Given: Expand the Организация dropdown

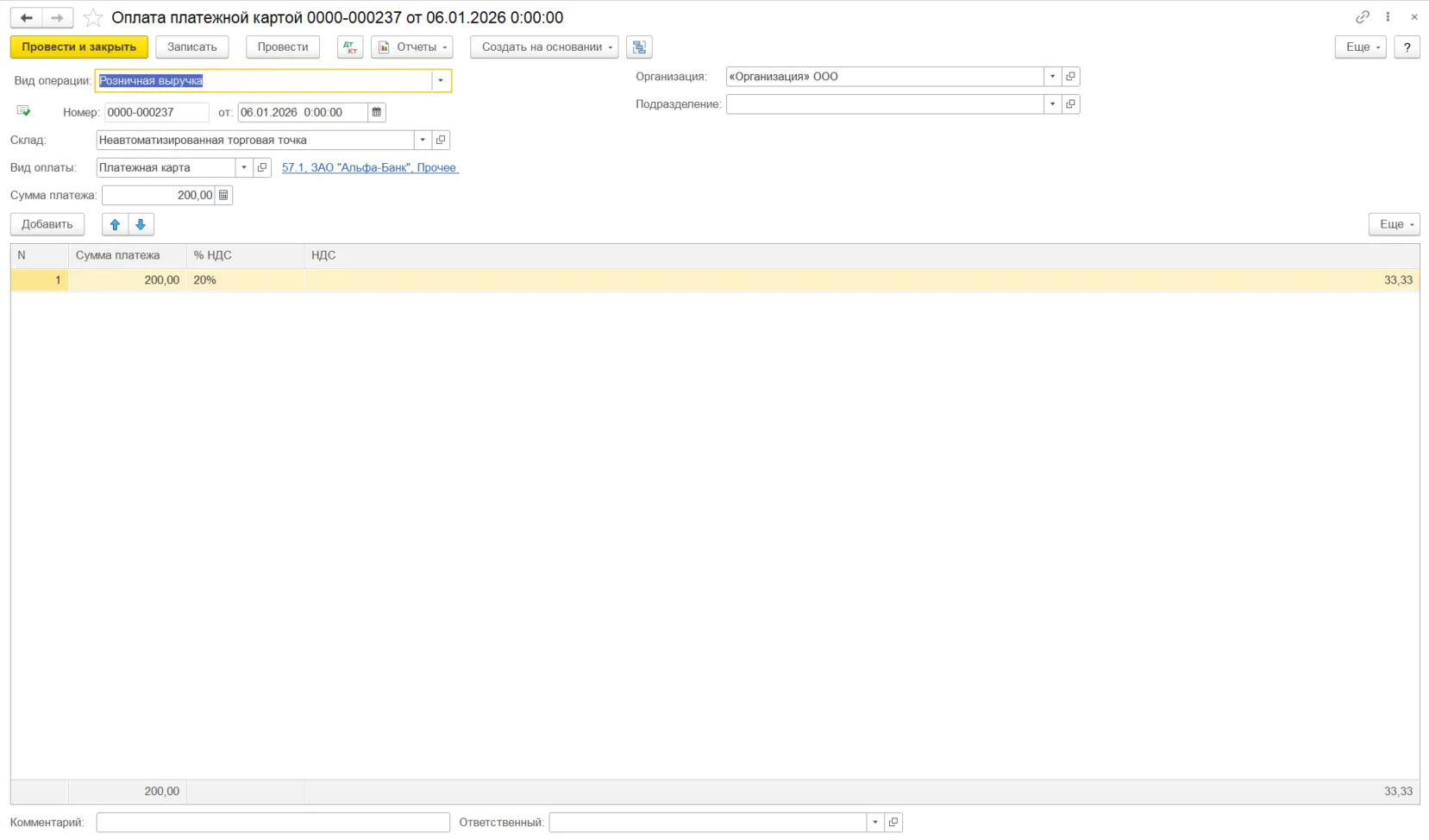Looking at the screenshot, I should 1052,76.
